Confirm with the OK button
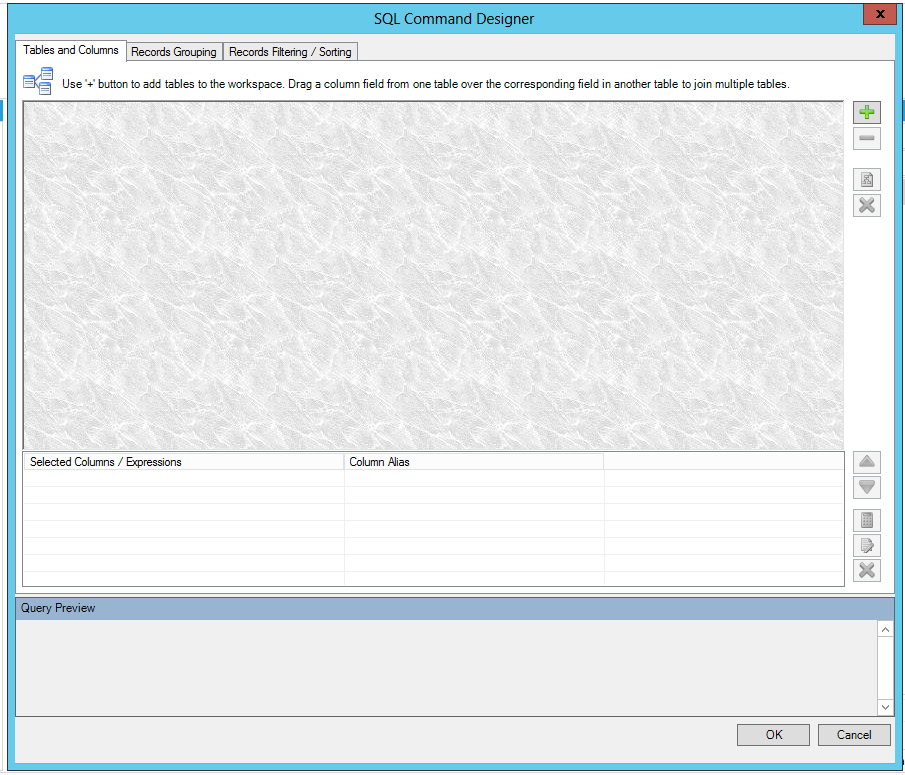Image resolution: width=905 pixels, height=775 pixels. coord(773,735)
